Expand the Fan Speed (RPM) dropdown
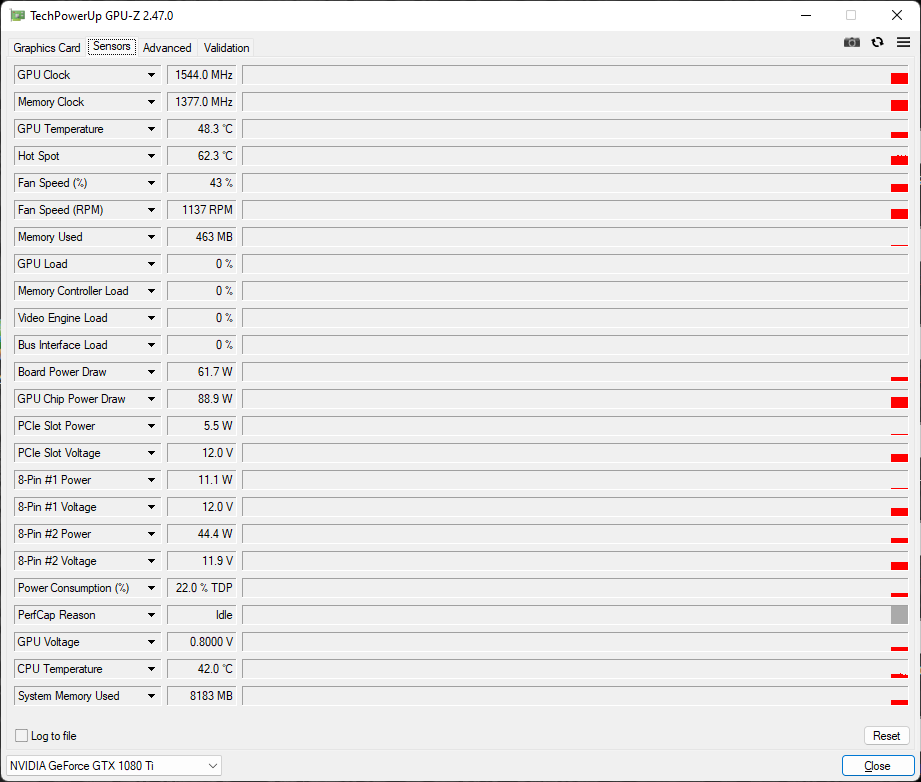This screenshot has width=921, height=782. click(151, 210)
